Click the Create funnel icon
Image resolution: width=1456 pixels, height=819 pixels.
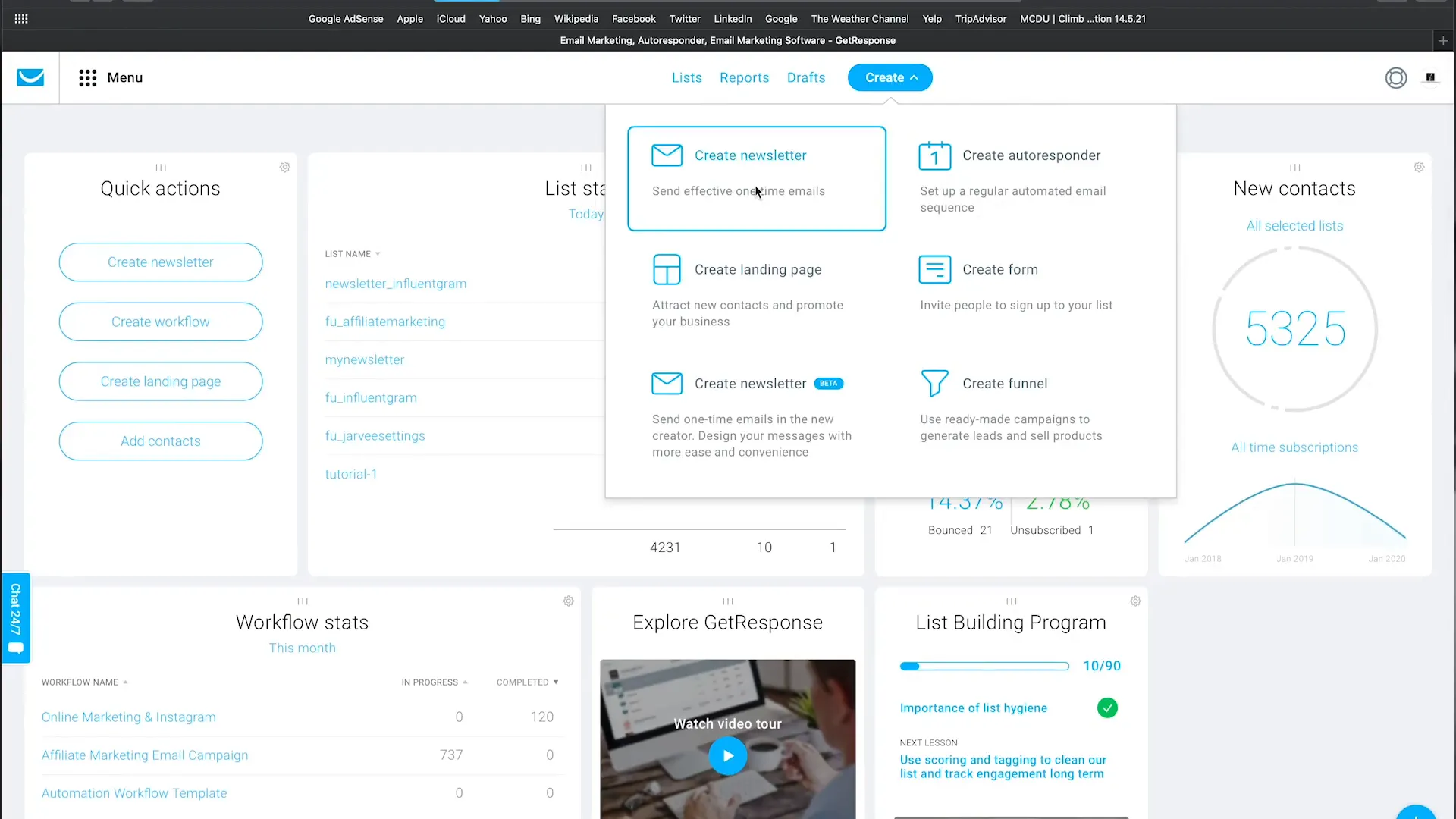pos(934,384)
